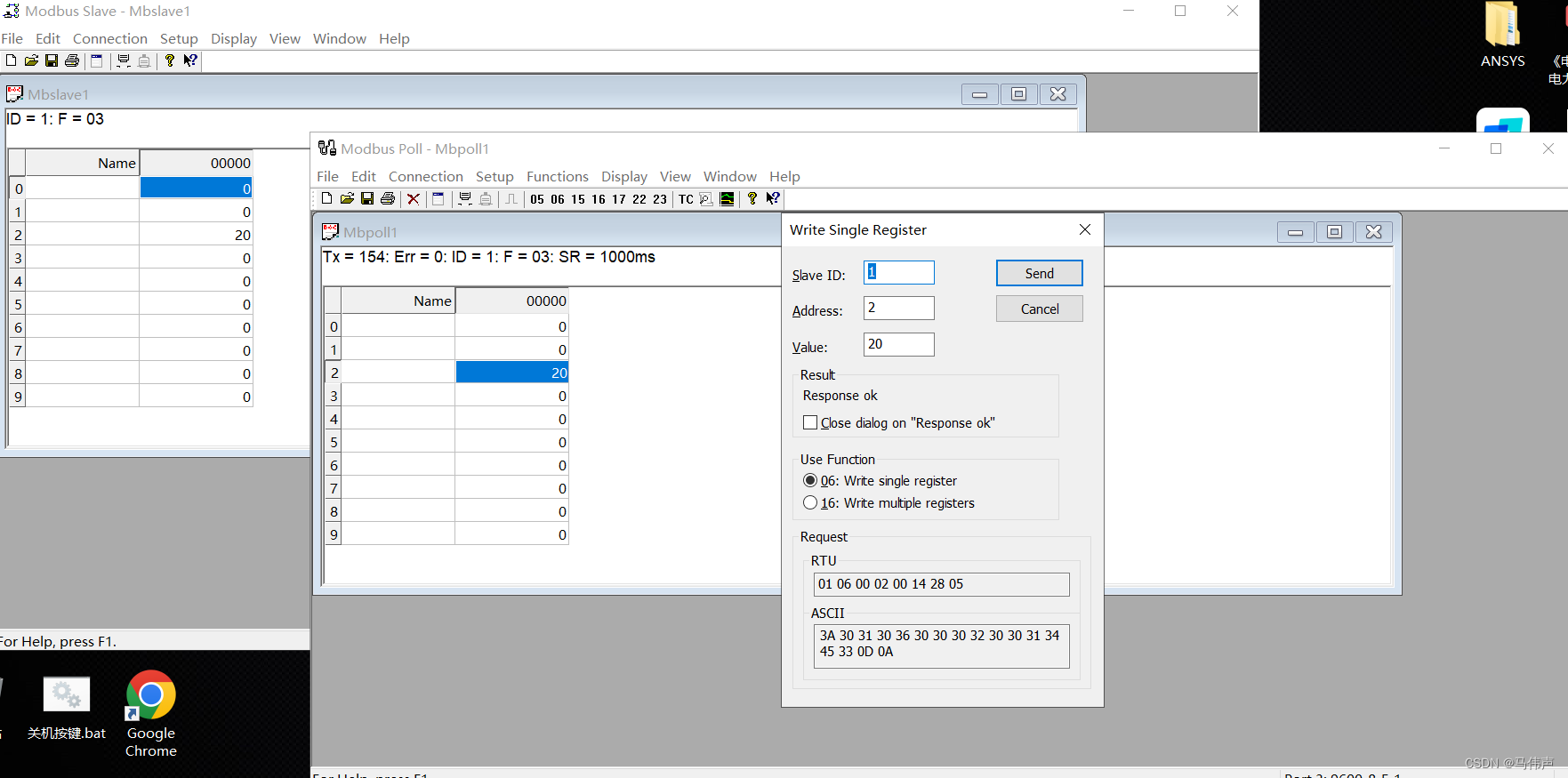This screenshot has width=1568, height=778.
Task: Select value 20 cell in Mbpoll1 row 2
Action: (511, 373)
